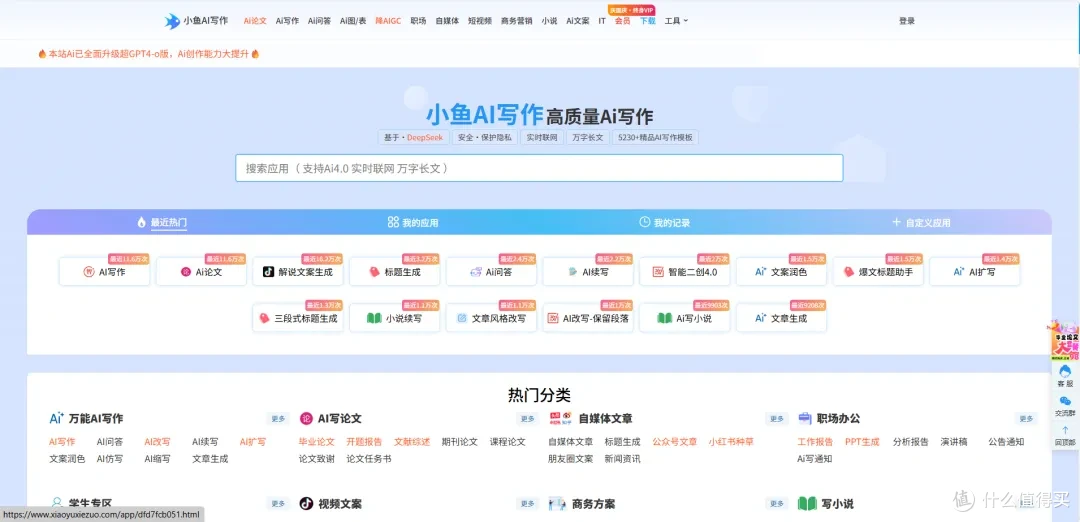The width and height of the screenshot is (1080, 522).
Task: Expand 更多 for 视频文案
Action: [528, 503]
